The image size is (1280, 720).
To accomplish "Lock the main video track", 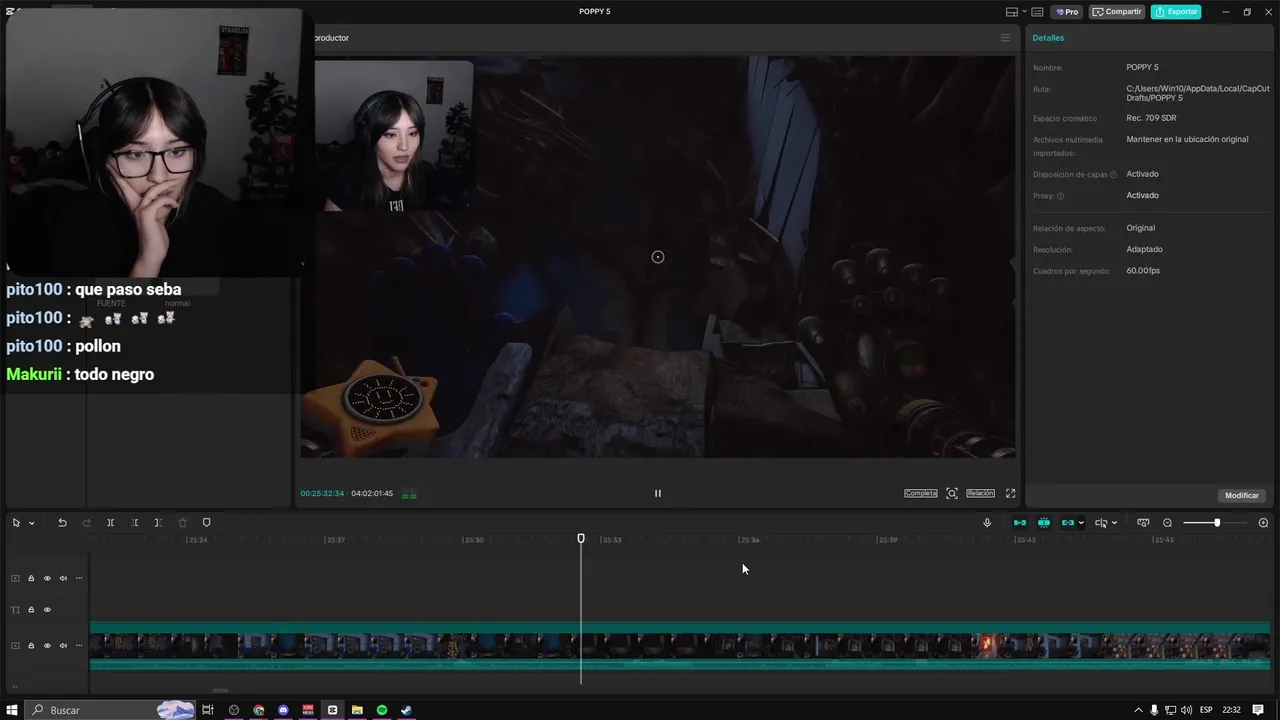I will [31, 646].
